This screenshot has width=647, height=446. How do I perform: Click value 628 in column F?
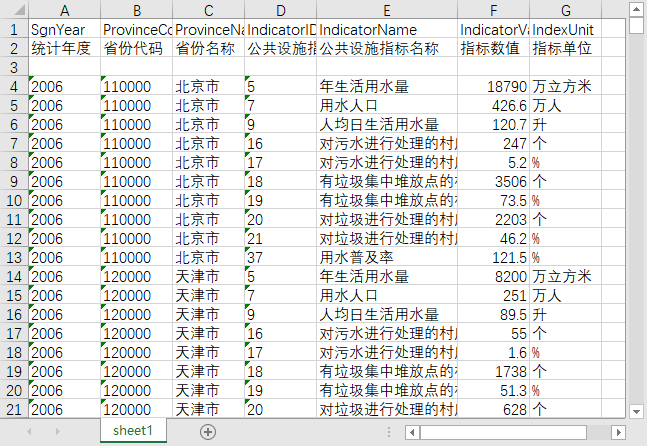point(494,409)
